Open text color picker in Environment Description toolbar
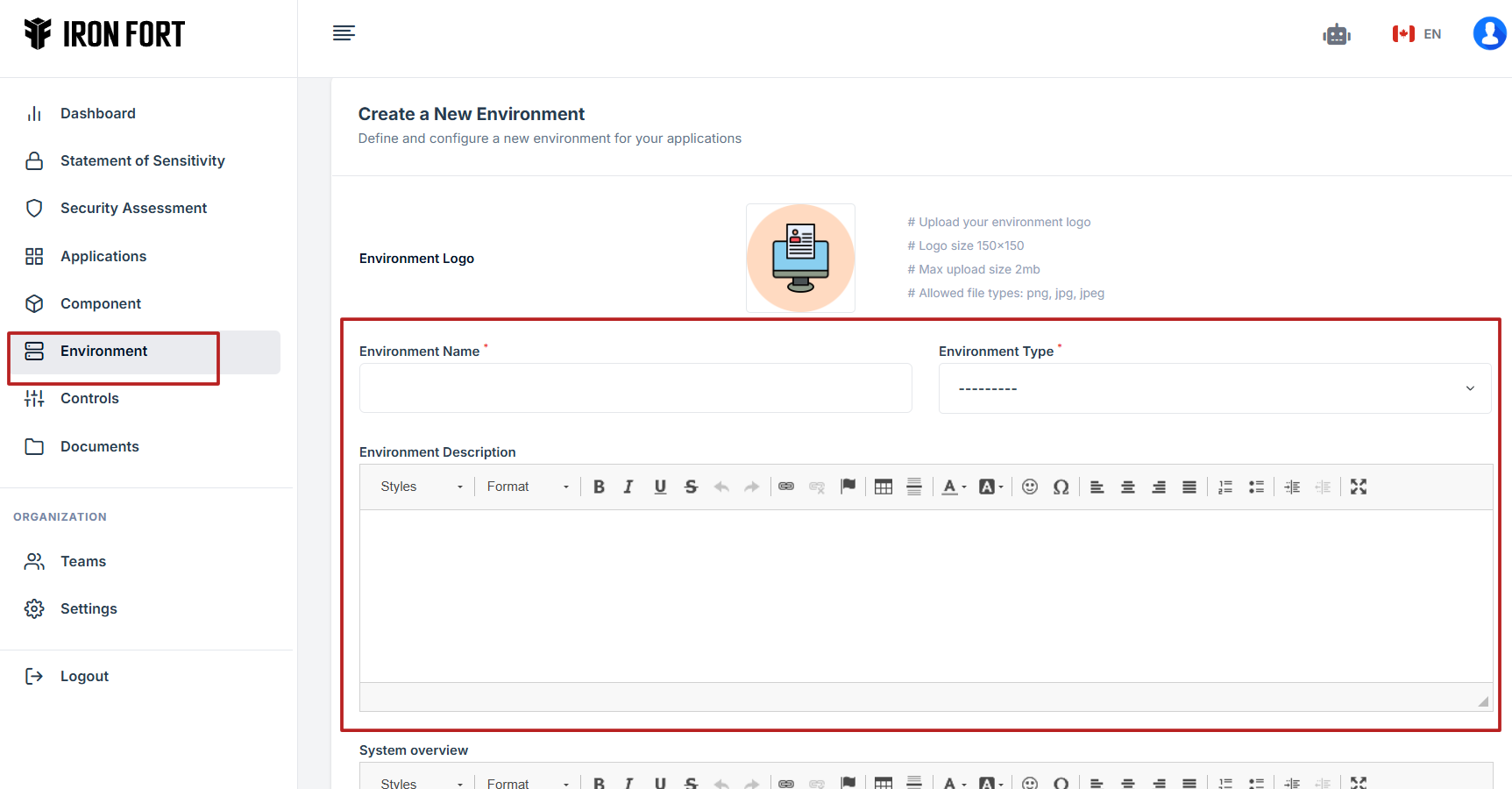 [x=954, y=487]
